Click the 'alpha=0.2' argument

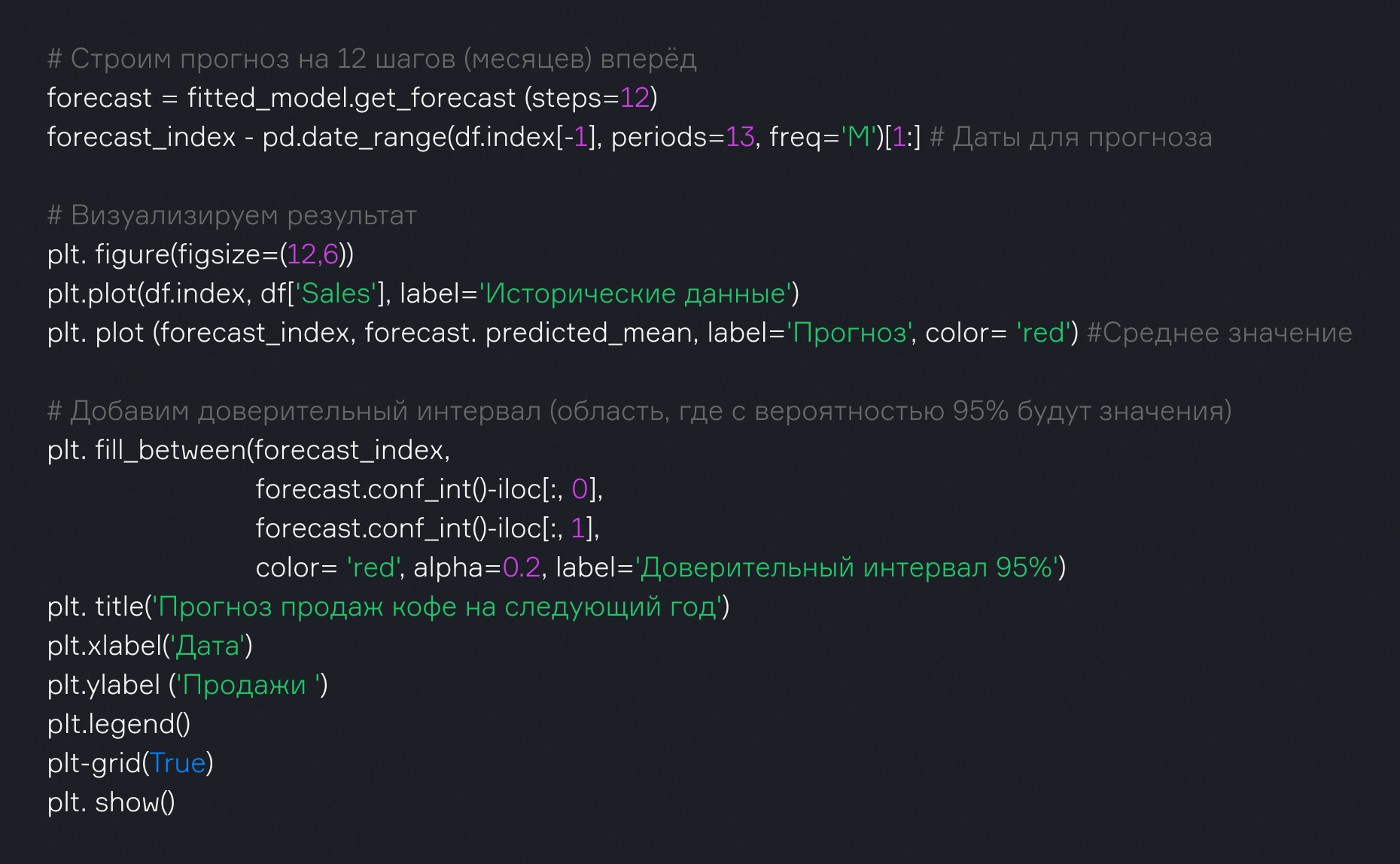coord(477,567)
